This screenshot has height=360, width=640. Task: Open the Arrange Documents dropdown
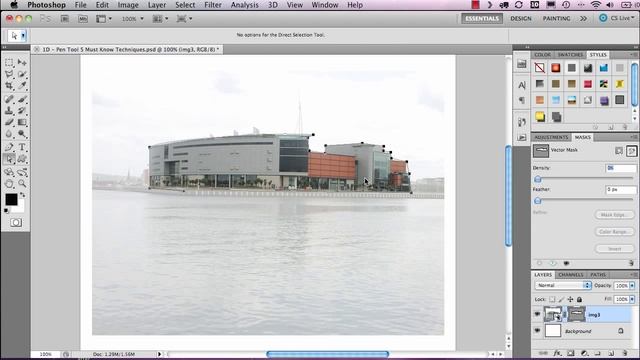click(160, 19)
